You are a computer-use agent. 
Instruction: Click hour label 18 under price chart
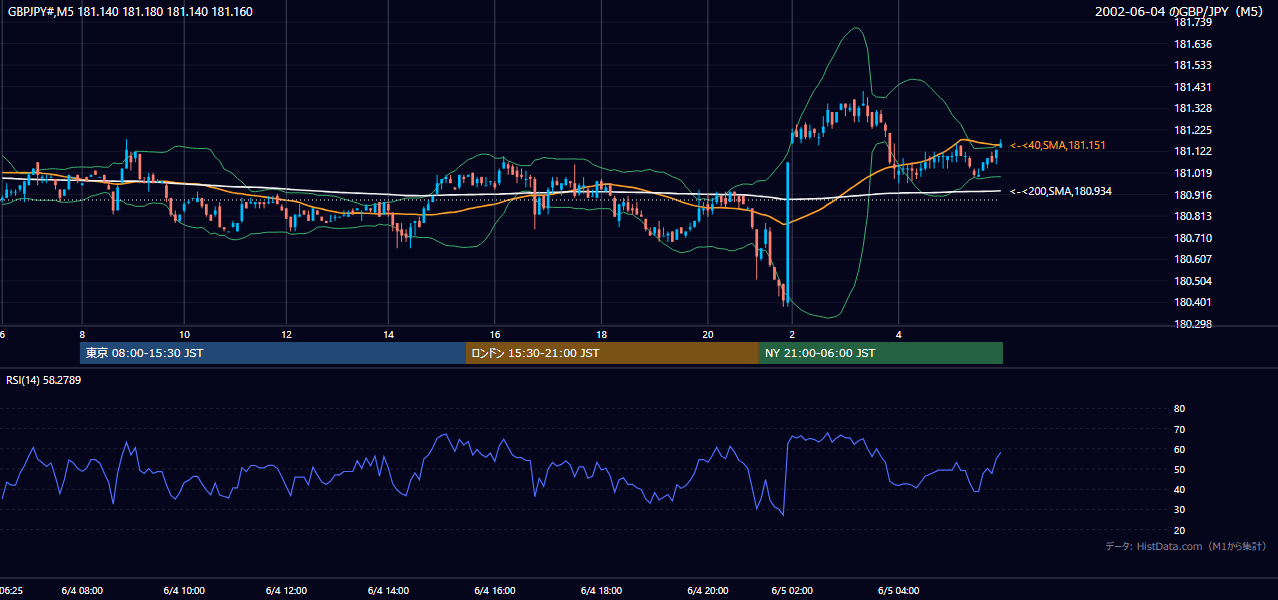601,334
